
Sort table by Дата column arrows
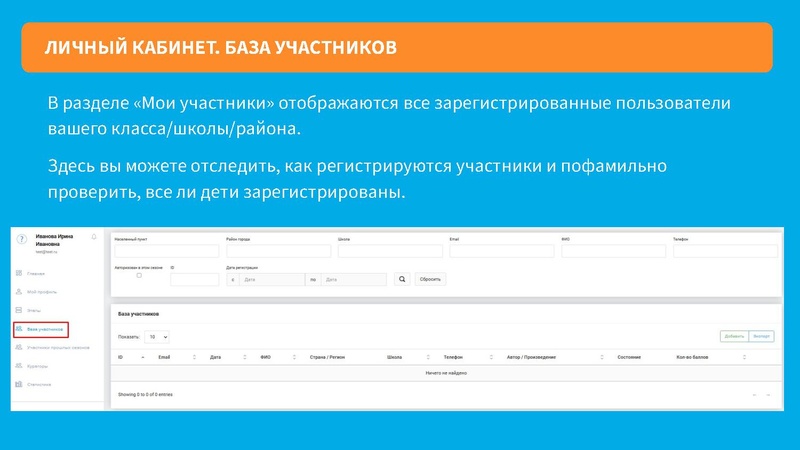click(245, 357)
